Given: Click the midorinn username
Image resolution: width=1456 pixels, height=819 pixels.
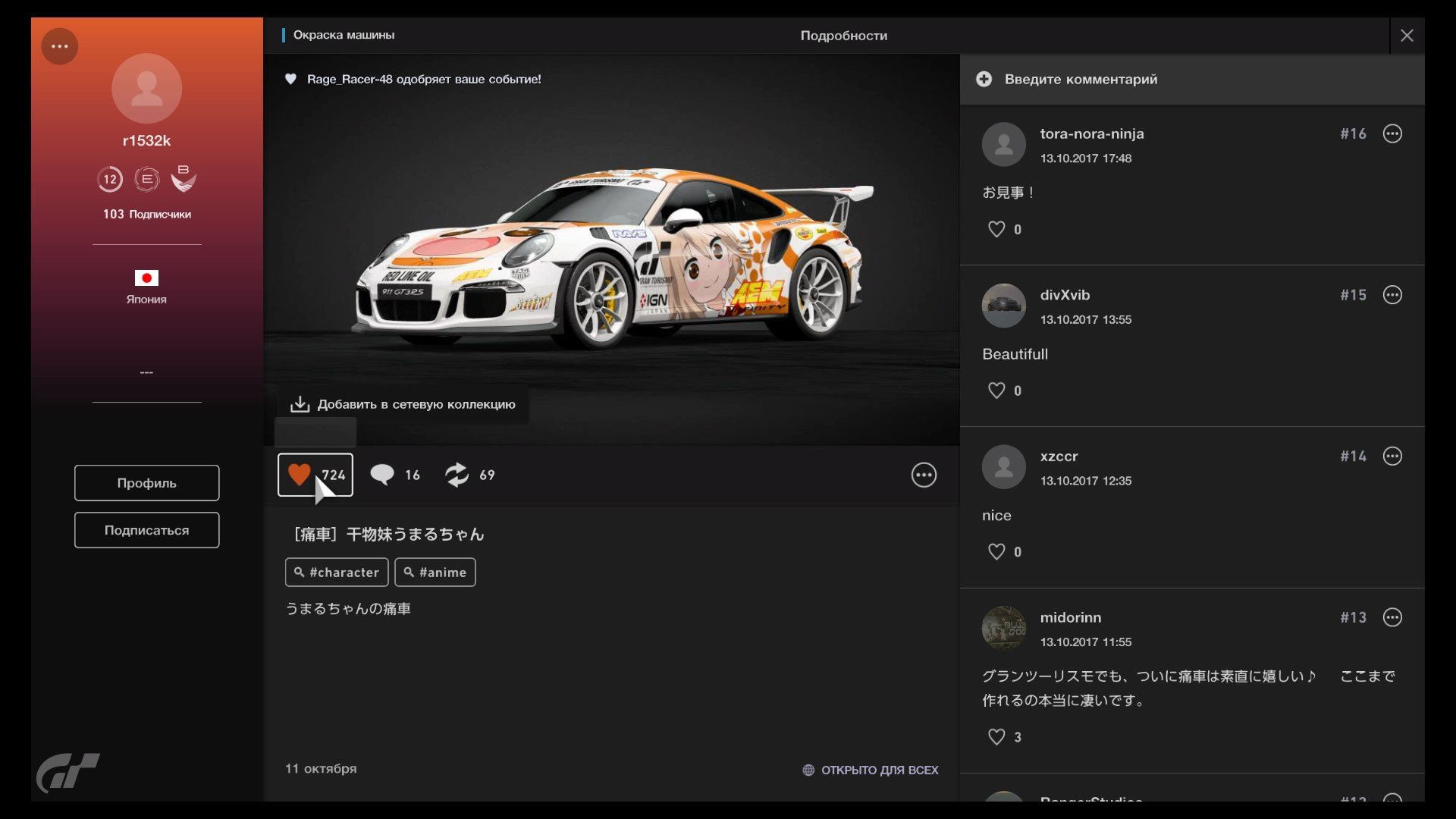Looking at the screenshot, I should (x=1071, y=617).
